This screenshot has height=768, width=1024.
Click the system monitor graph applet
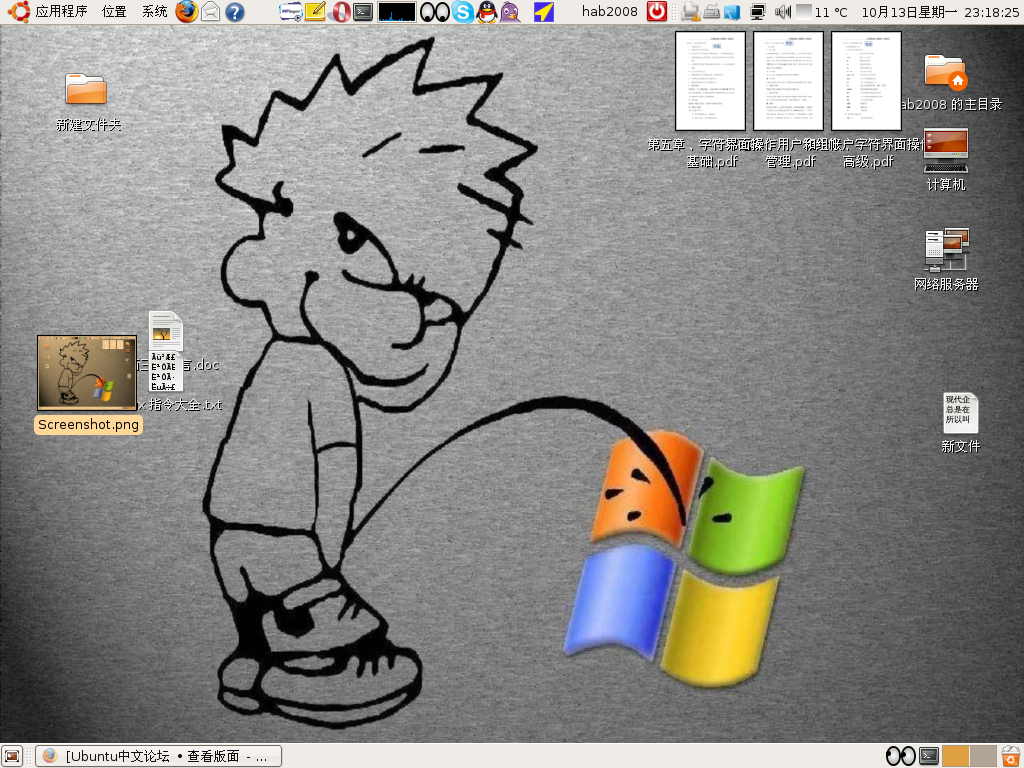[396, 12]
